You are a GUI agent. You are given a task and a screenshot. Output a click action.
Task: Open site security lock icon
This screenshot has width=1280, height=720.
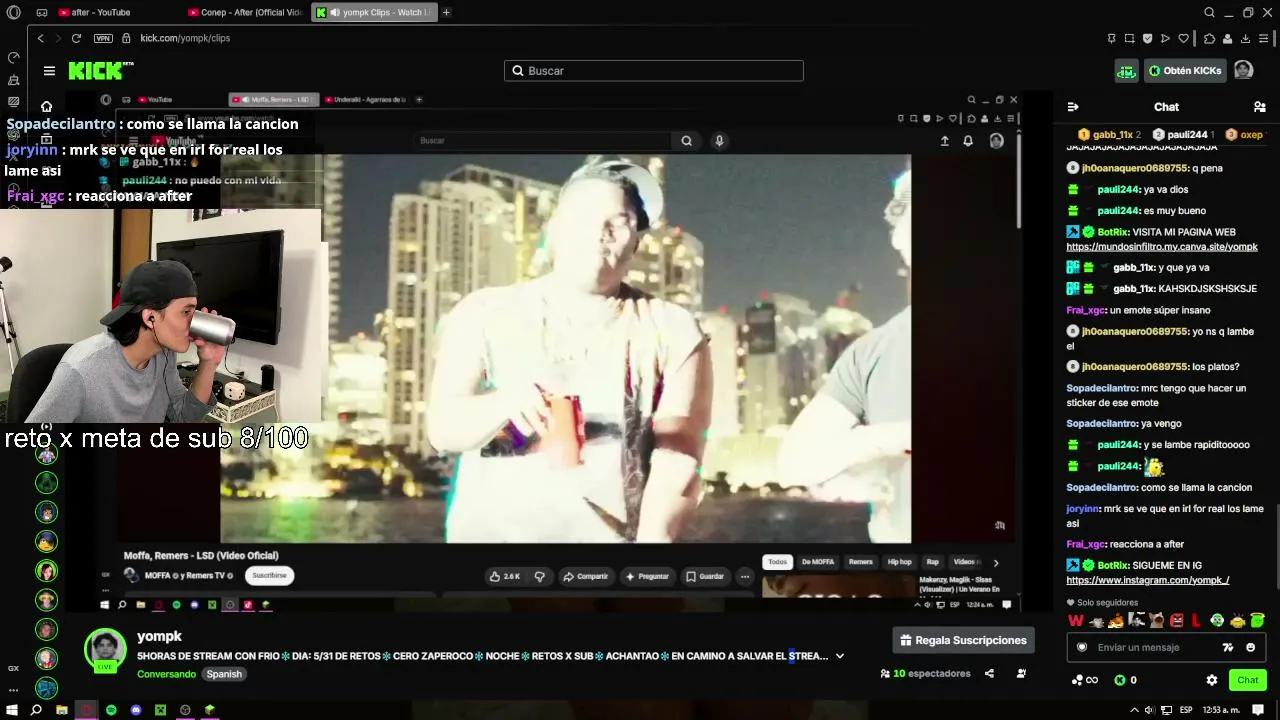tap(127, 38)
